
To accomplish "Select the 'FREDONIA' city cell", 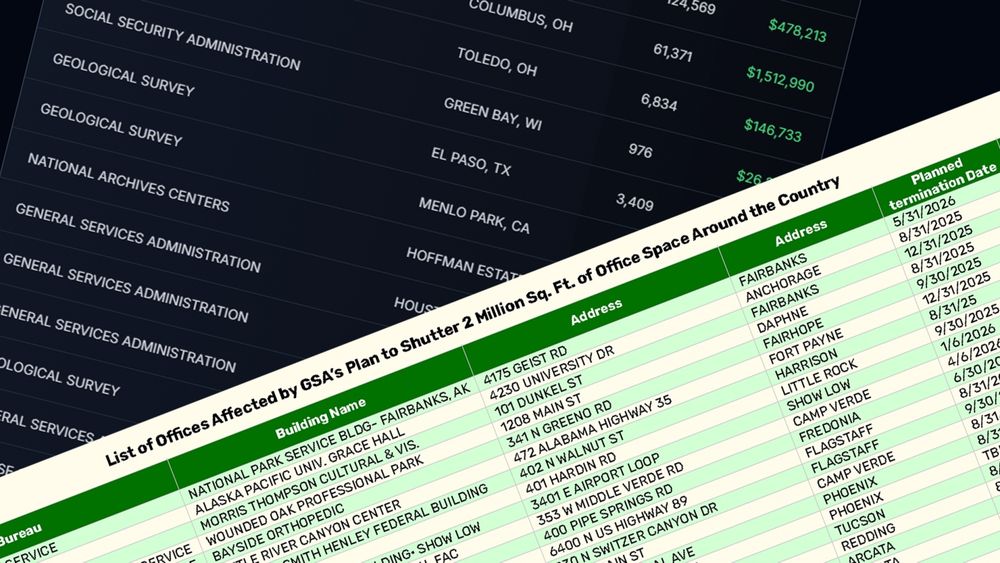I will (x=830, y=427).
